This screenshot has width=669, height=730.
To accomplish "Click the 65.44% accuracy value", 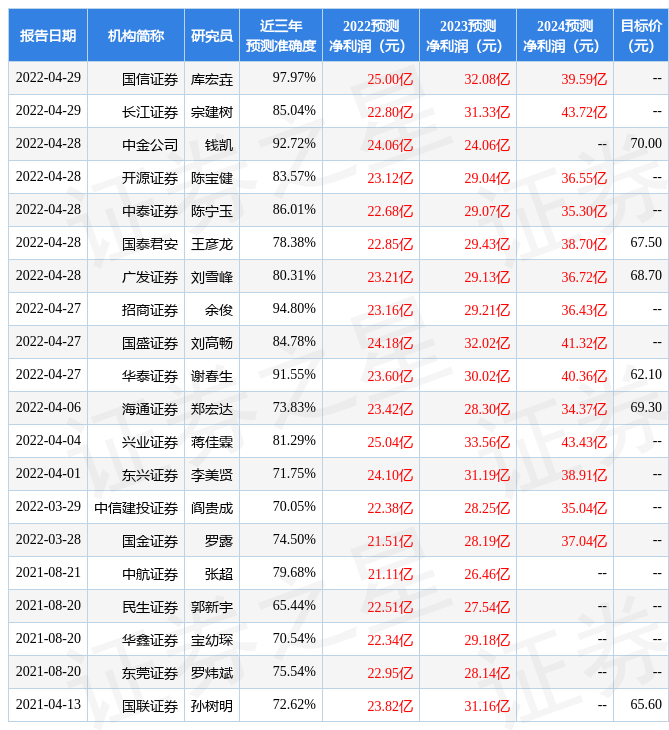I will (294, 605).
